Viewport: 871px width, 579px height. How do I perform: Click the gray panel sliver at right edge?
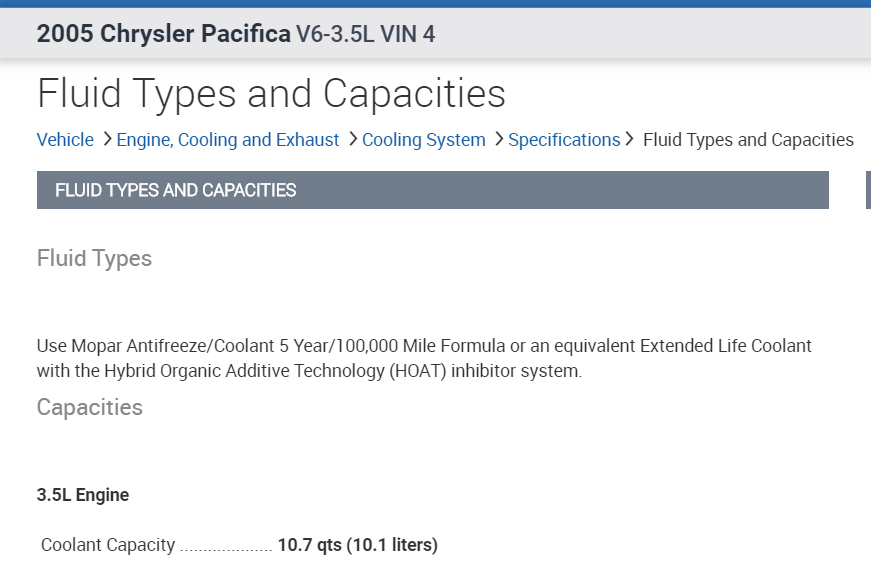[x=867, y=190]
